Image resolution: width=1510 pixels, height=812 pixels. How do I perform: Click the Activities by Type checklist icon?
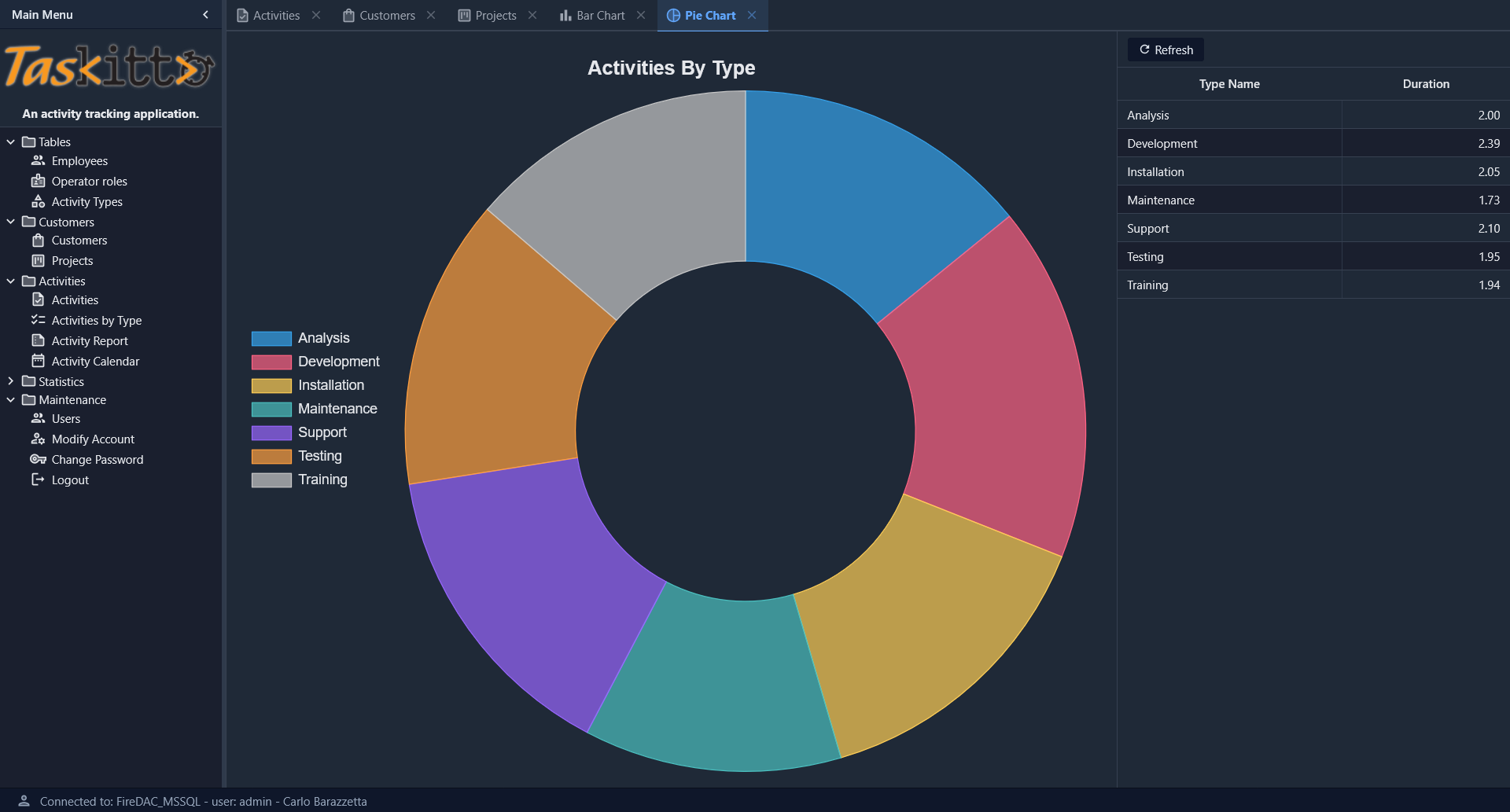click(x=38, y=320)
